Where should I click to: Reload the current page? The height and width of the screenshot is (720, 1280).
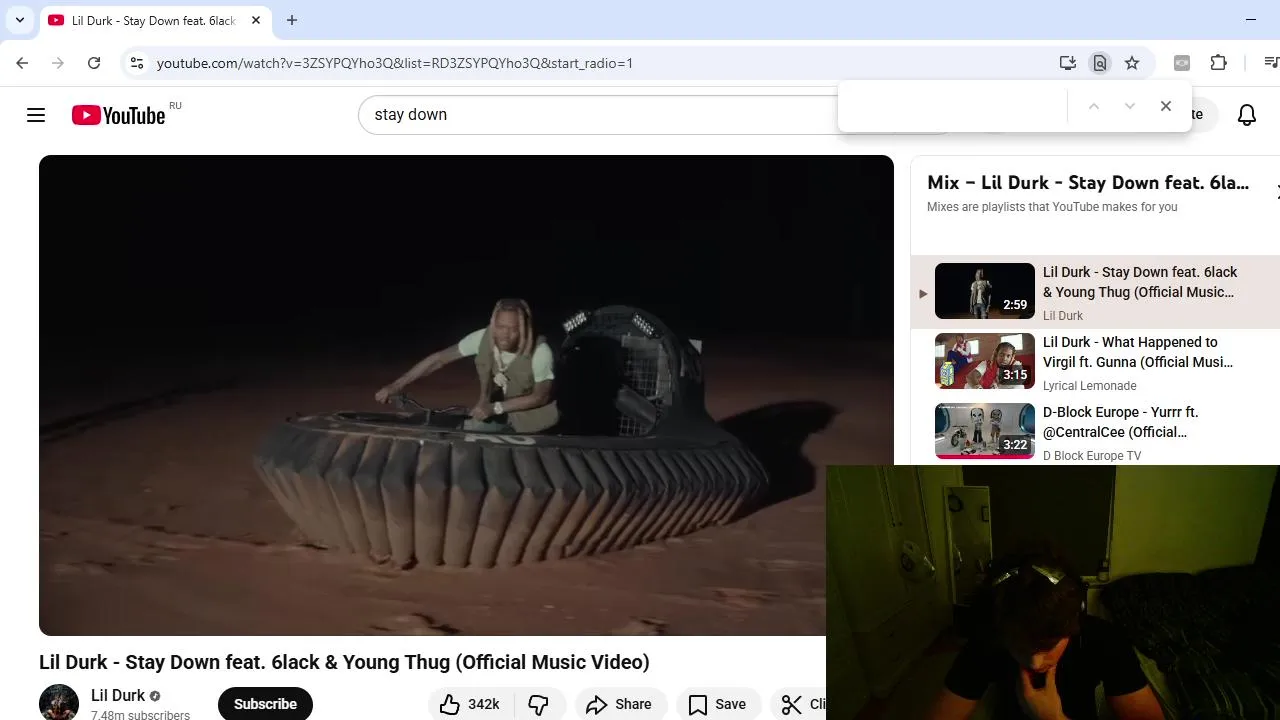(94, 63)
